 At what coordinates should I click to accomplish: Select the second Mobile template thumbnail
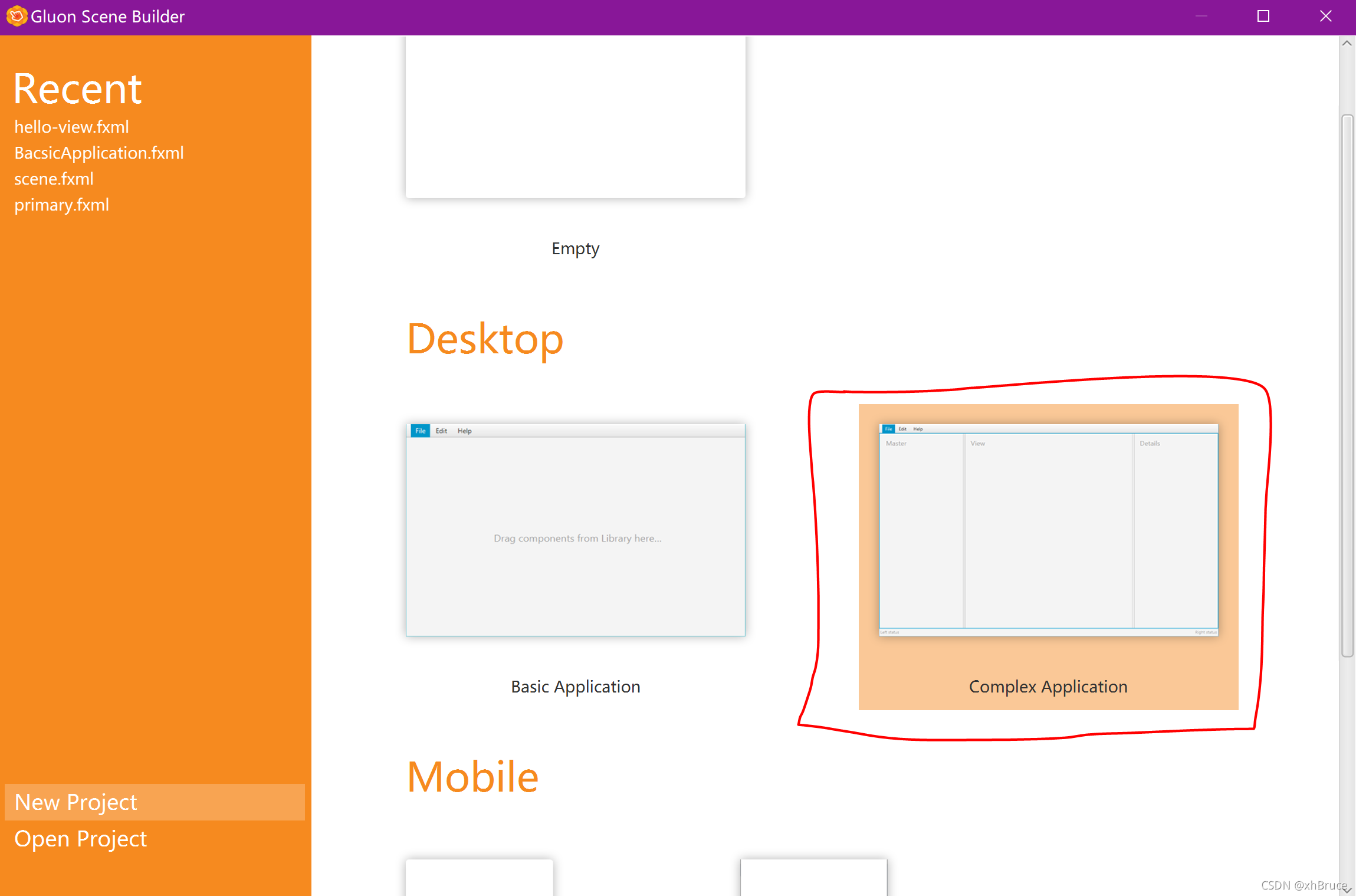click(813, 878)
